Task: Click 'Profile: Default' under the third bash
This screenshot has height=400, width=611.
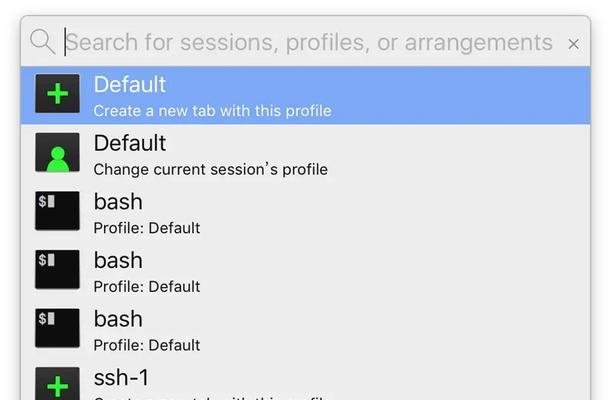Action: (147, 345)
